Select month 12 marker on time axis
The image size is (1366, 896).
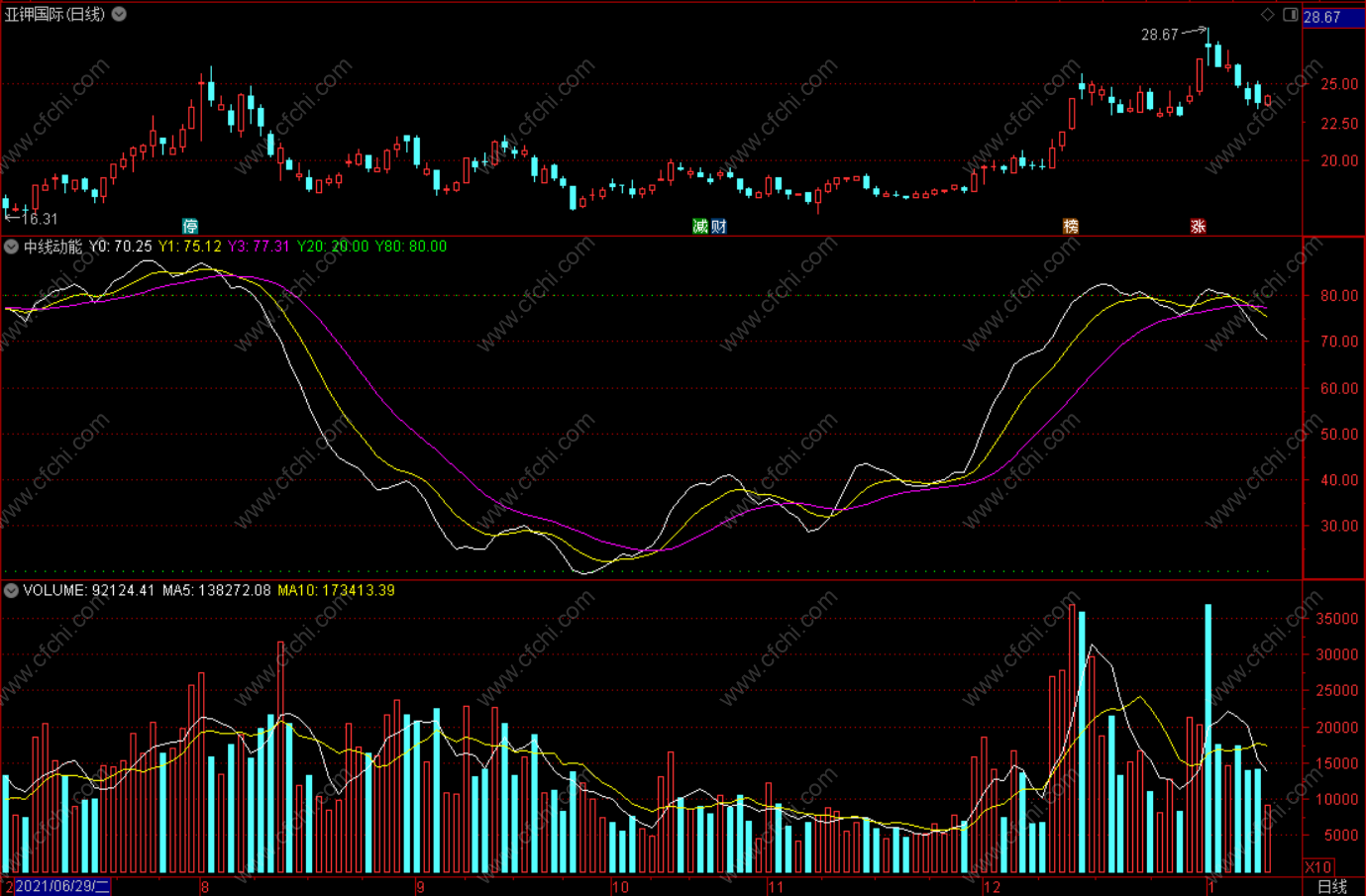click(x=992, y=887)
